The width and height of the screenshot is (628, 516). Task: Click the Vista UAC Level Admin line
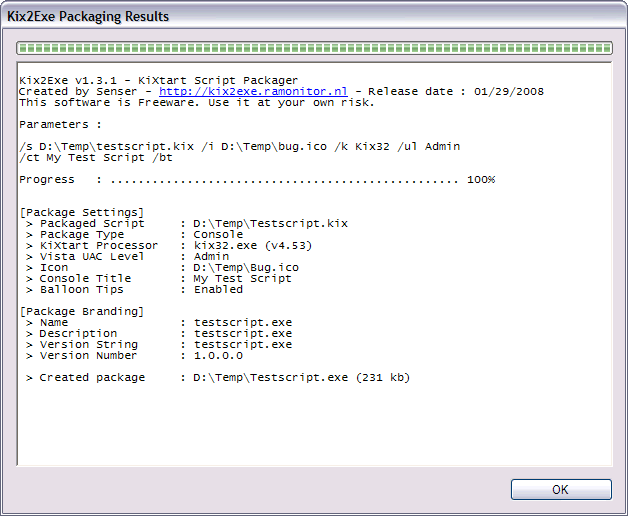pos(130,256)
